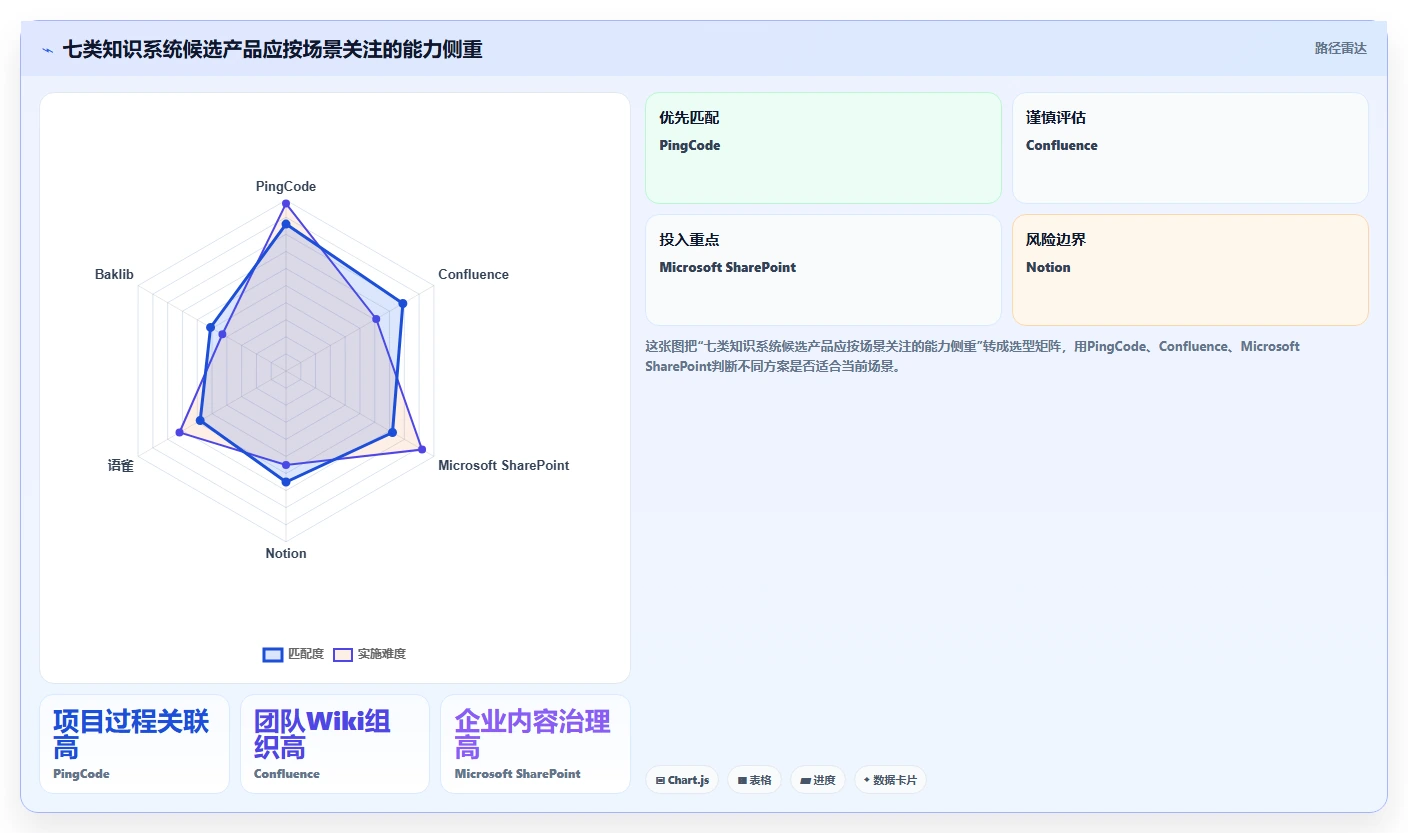Open the 优先匹配 card heading
Screen dimensions: 1408x833
689,118
